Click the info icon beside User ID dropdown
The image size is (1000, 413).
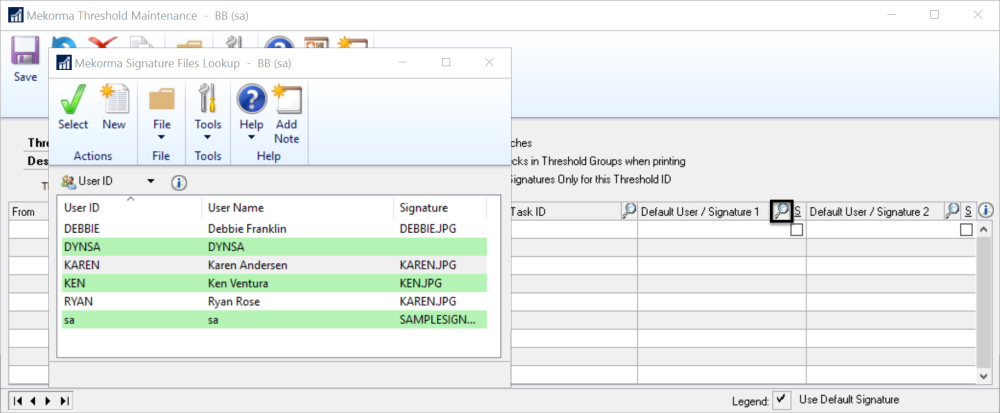click(x=179, y=183)
